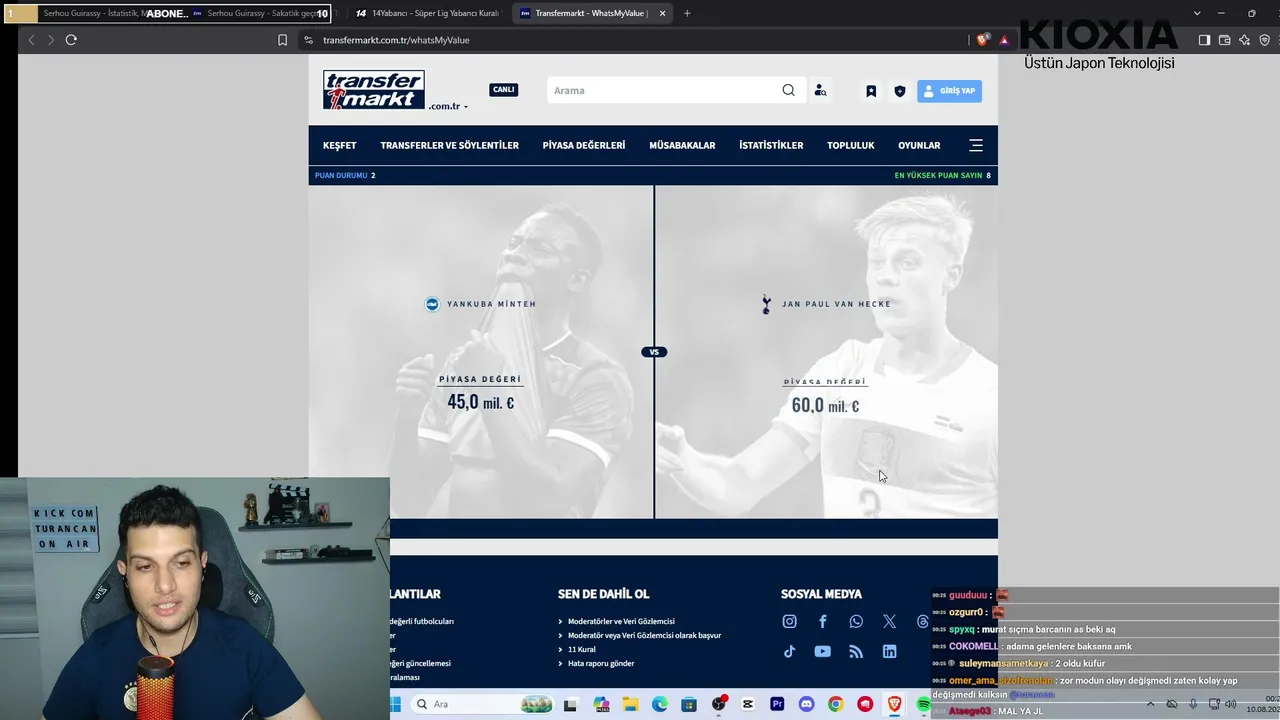Open the PİYASA DEĞERLERİ menu
1280x720 pixels.
pyautogui.click(x=584, y=146)
